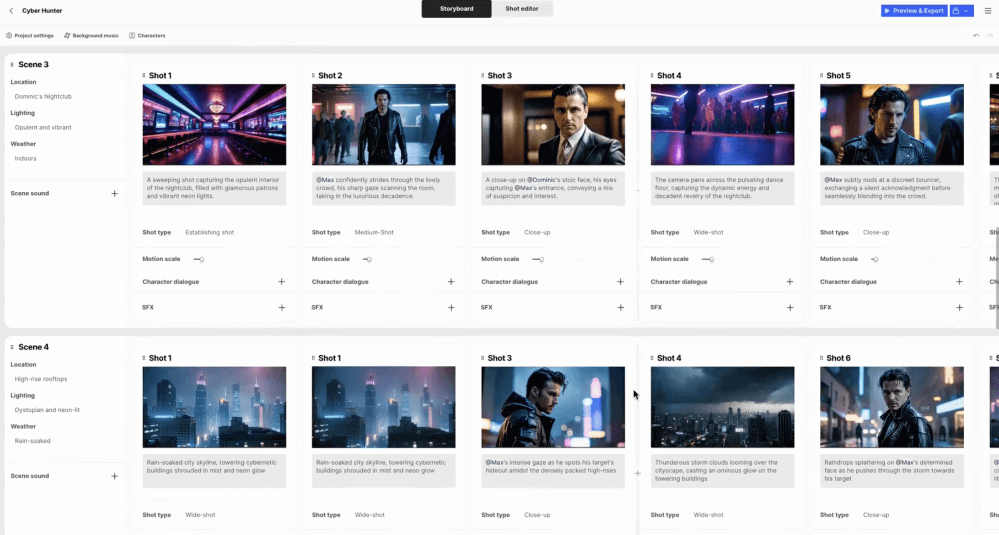
Task: Change Shot type Medium-Shot for Shot 2
Action: (x=374, y=232)
